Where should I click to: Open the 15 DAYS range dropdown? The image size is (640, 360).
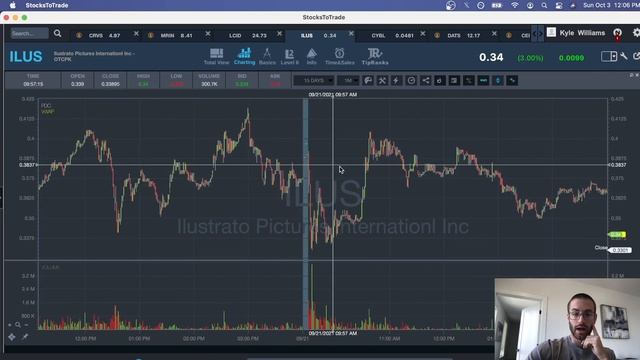tap(313, 80)
